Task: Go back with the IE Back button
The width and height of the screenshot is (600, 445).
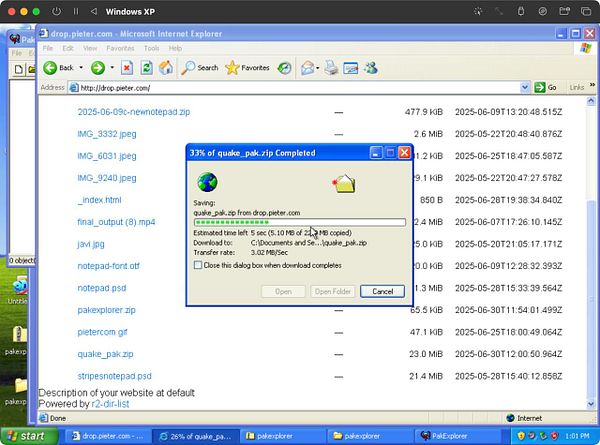Action: [58, 68]
